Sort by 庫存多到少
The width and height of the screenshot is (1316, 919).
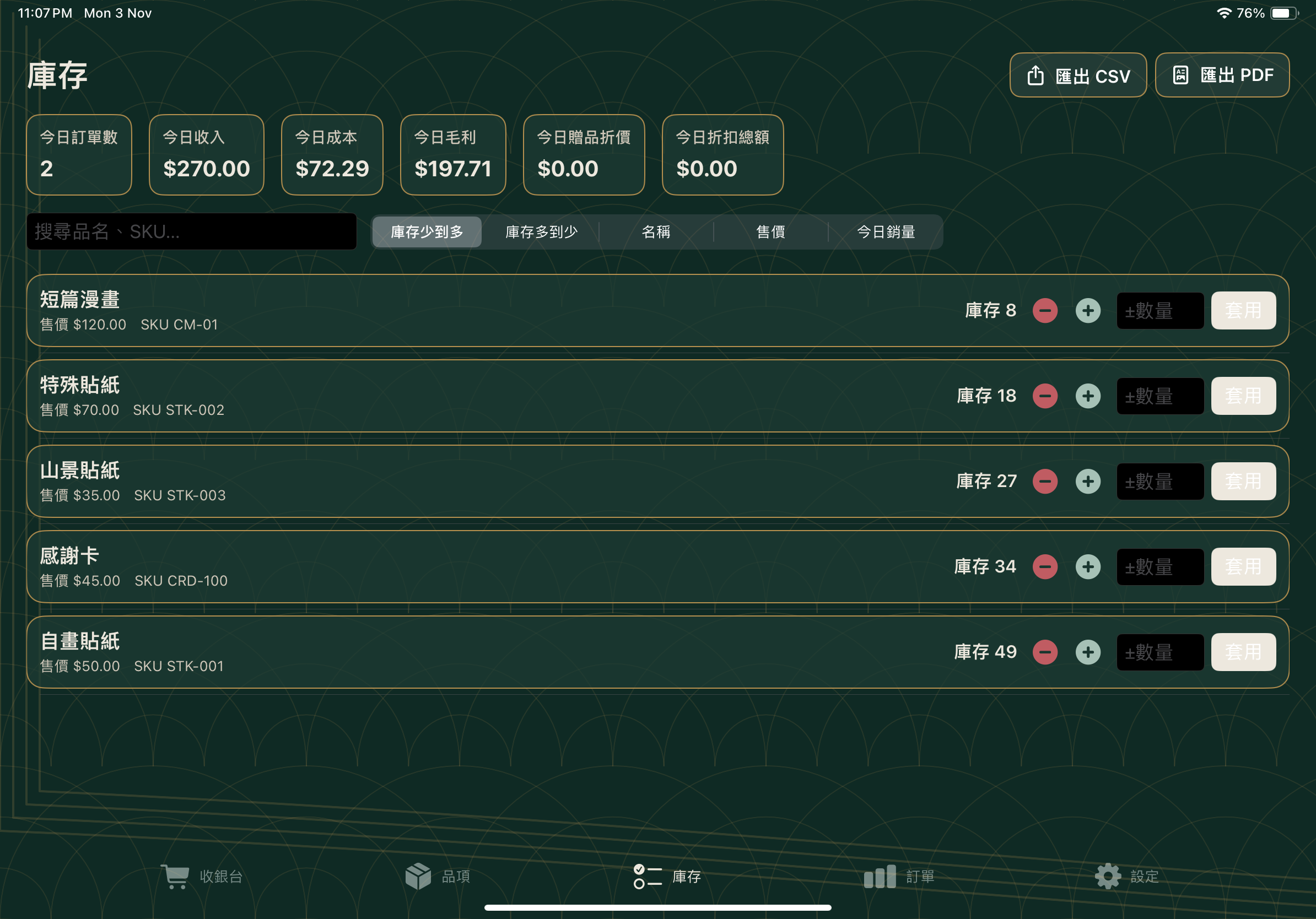coord(541,232)
